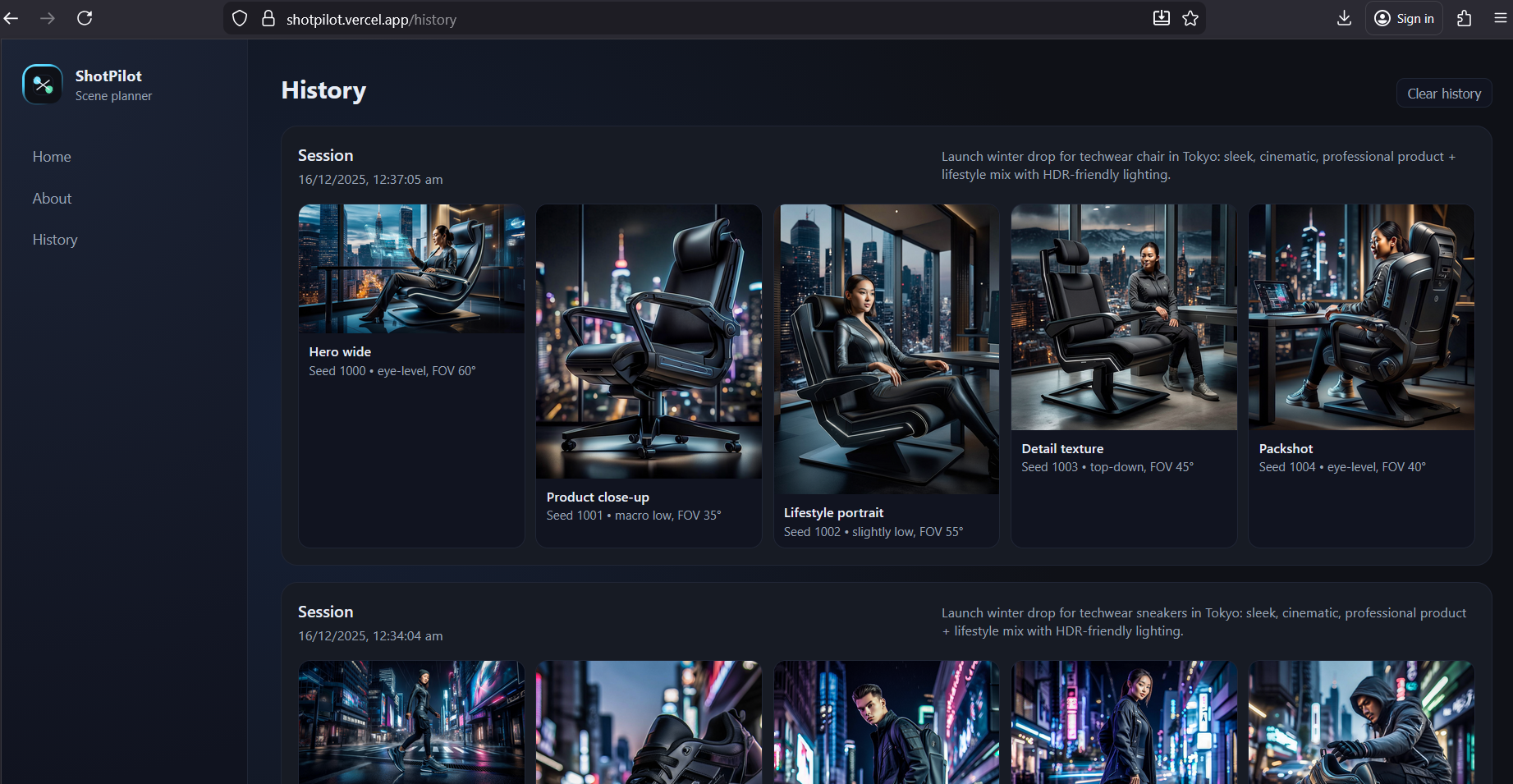Open third sneakers session thumbnail of man
Image resolution: width=1513 pixels, height=784 pixels.
(887, 722)
